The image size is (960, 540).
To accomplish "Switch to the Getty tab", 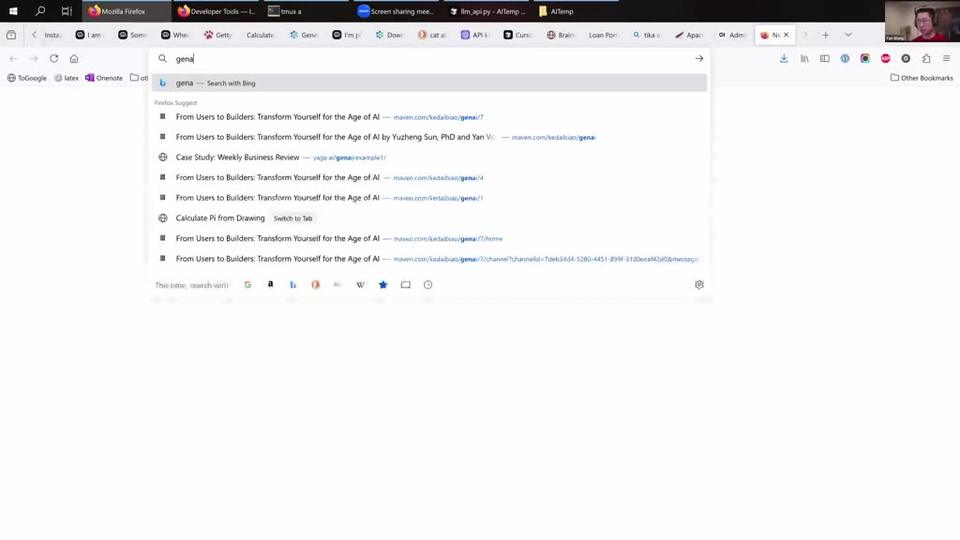I will coord(219,35).
